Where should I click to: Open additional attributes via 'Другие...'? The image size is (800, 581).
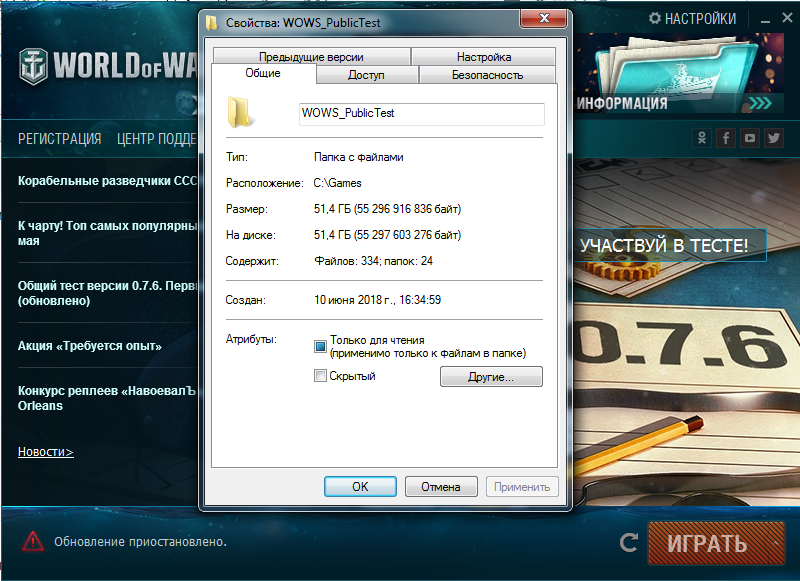point(491,377)
